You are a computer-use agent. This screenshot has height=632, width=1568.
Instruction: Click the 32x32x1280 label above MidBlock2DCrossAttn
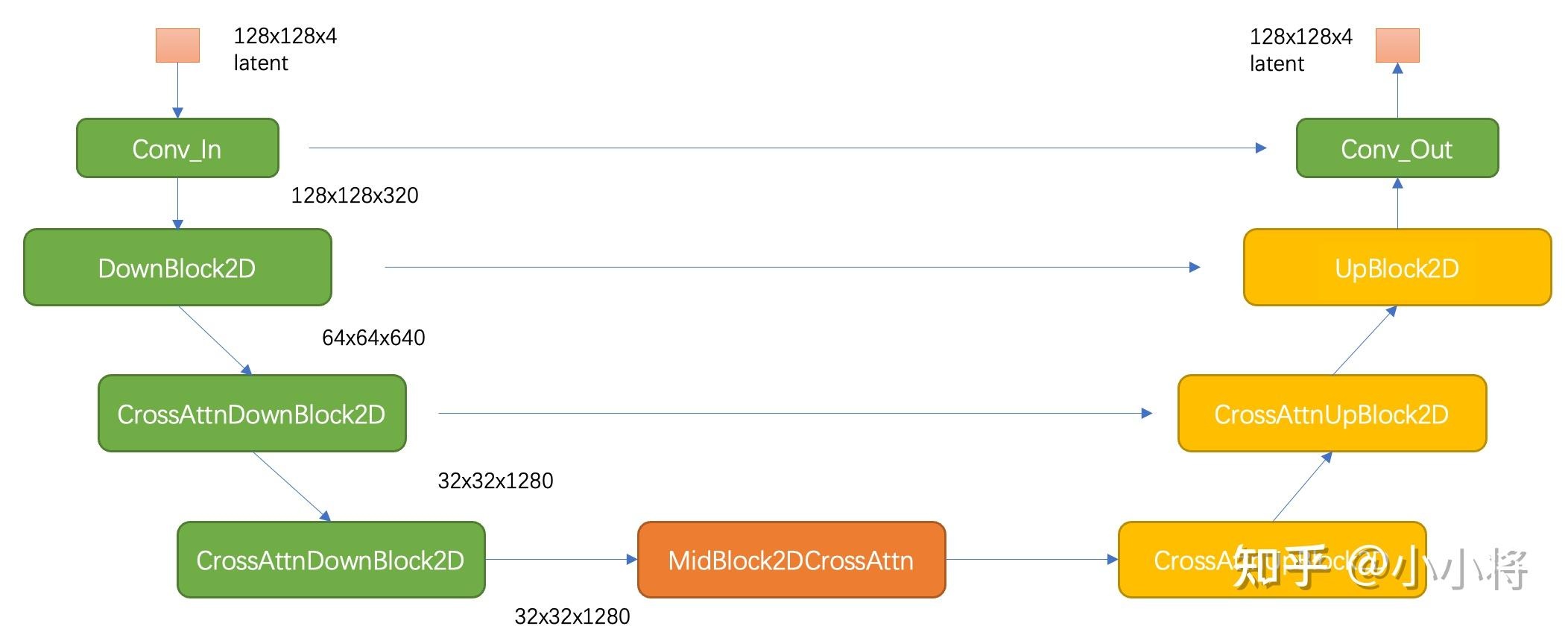coord(496,481)
